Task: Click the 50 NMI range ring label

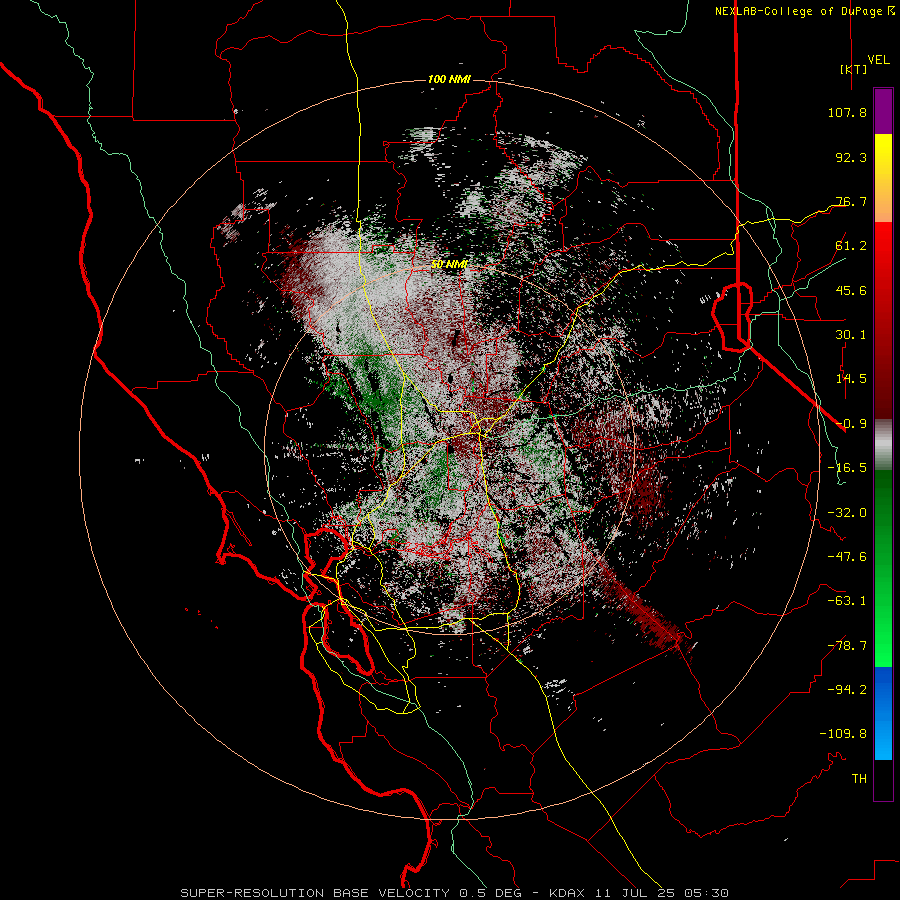Action: point(449,264)
